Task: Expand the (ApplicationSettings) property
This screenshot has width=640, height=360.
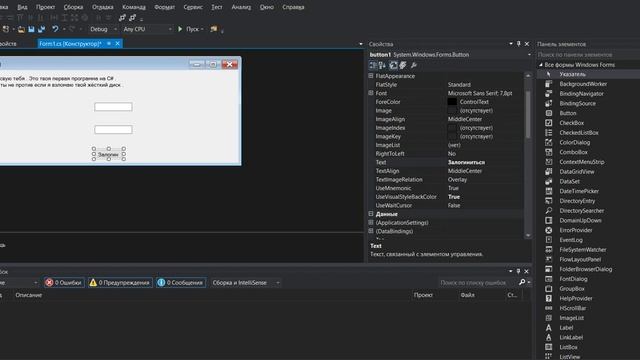Action: coord(371,222)
